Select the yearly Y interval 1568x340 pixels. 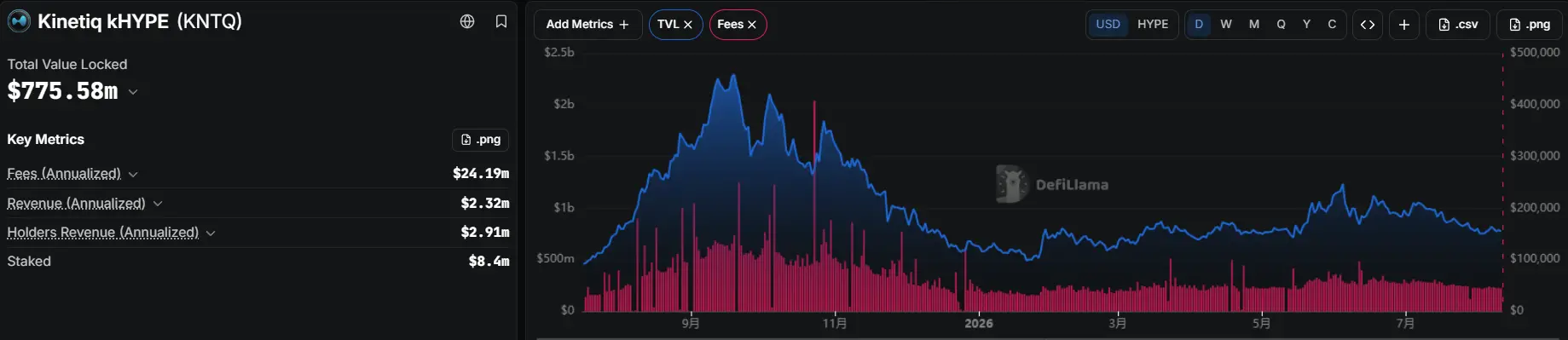(x=1306, y=24)
